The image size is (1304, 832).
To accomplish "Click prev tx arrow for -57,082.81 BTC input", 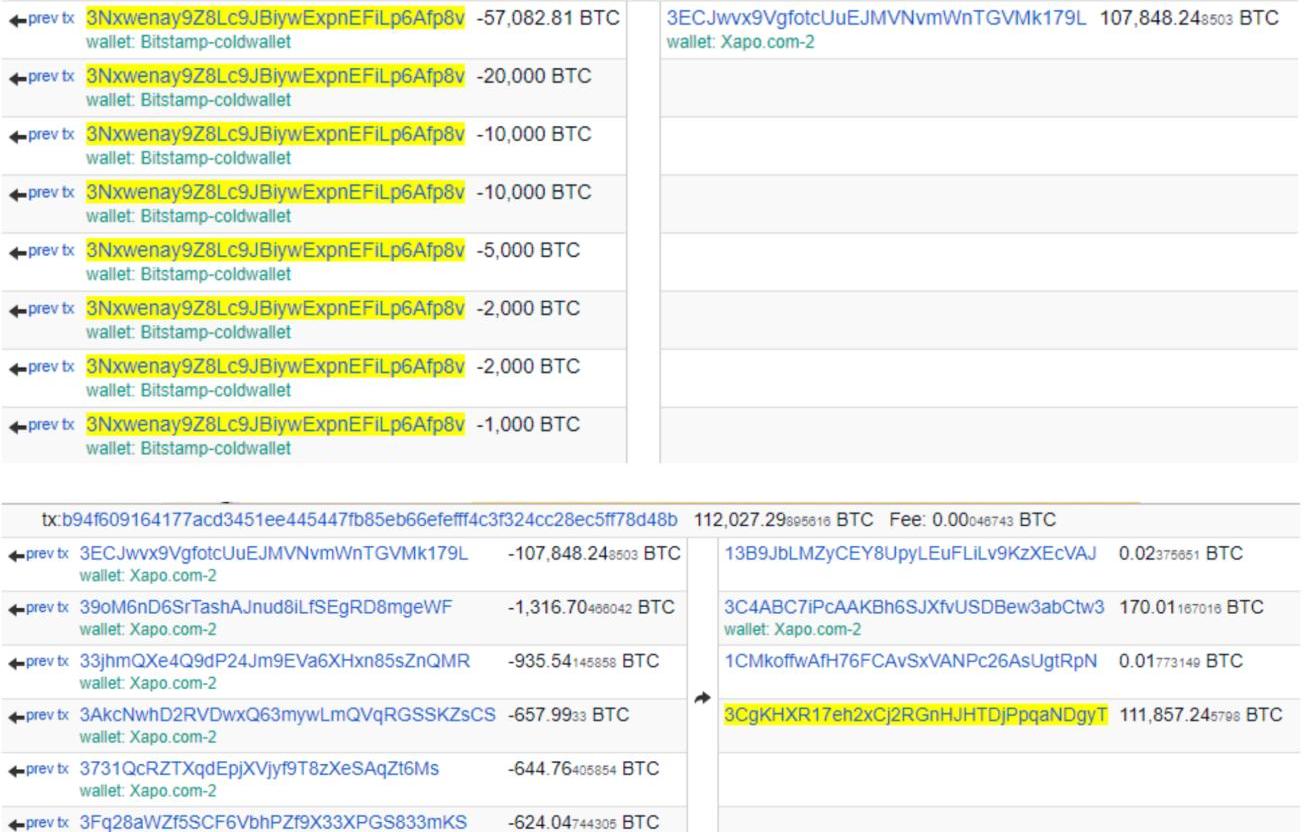I will (41, 19).
